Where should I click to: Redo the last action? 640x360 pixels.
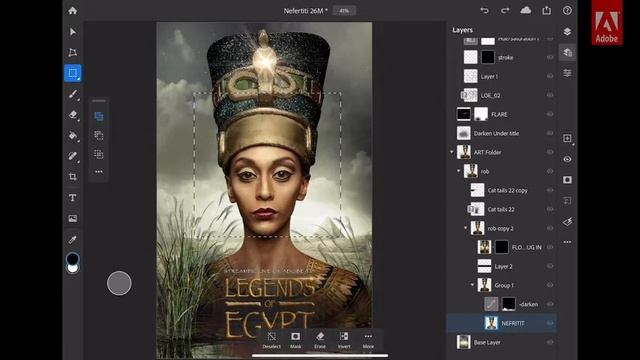tap(505, 11)
